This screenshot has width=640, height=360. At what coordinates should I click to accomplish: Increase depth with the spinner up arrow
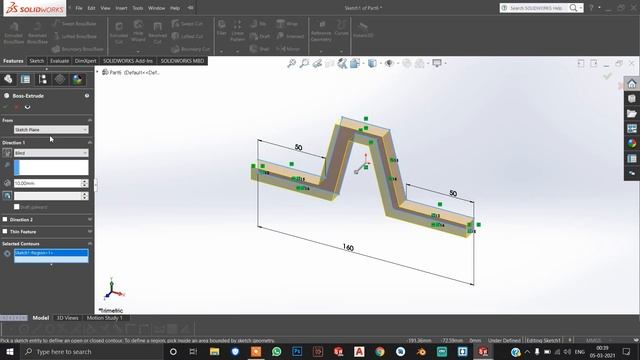click(x=84, y=181)
